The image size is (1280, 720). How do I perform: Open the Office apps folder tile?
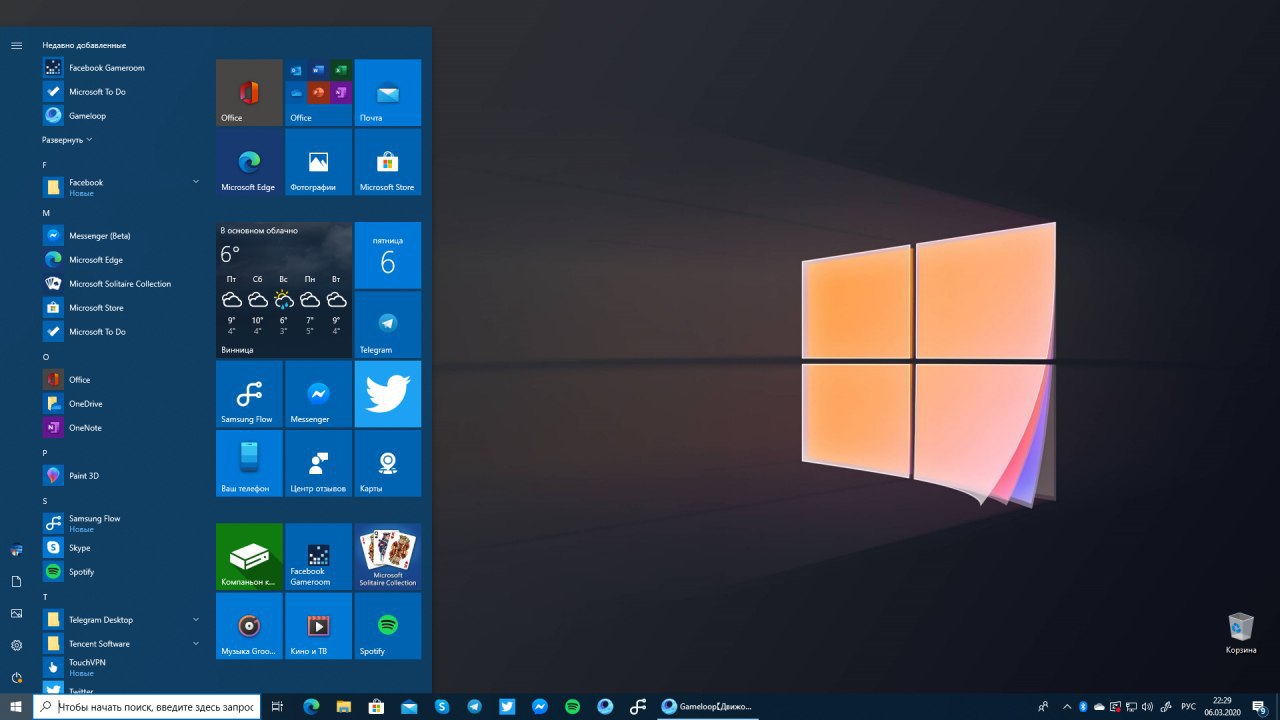(x=318, y=92)
